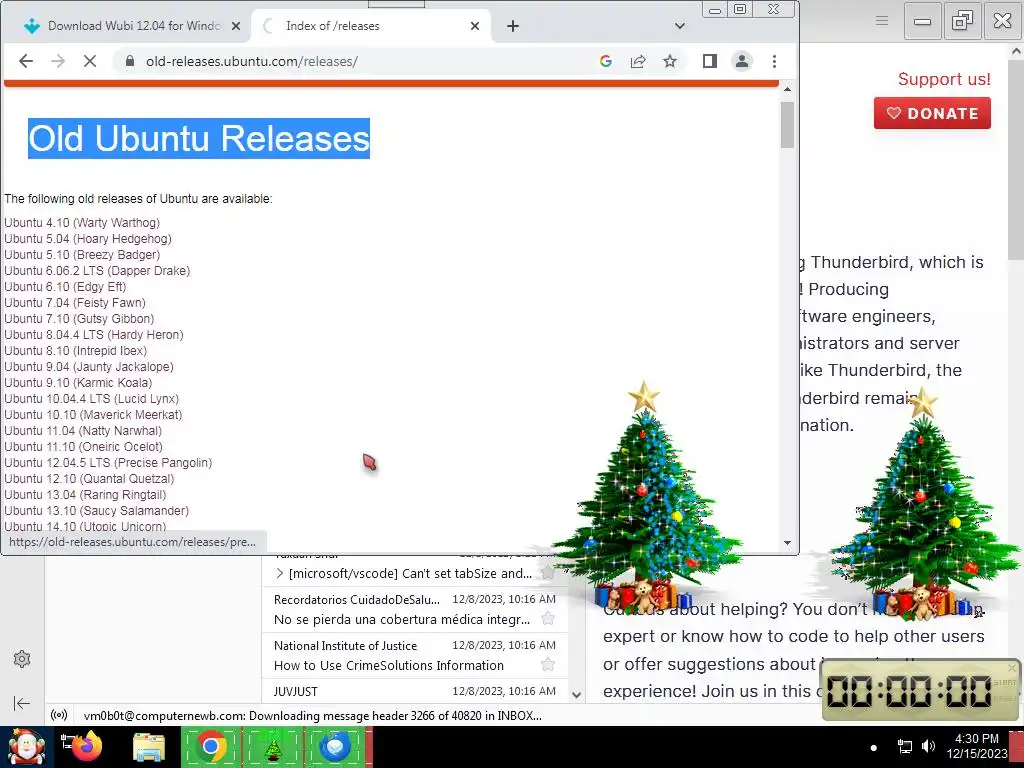Star the CrimeSolutions Information message
Viewport: 1024px width, 768px height.
pos(547,665)
